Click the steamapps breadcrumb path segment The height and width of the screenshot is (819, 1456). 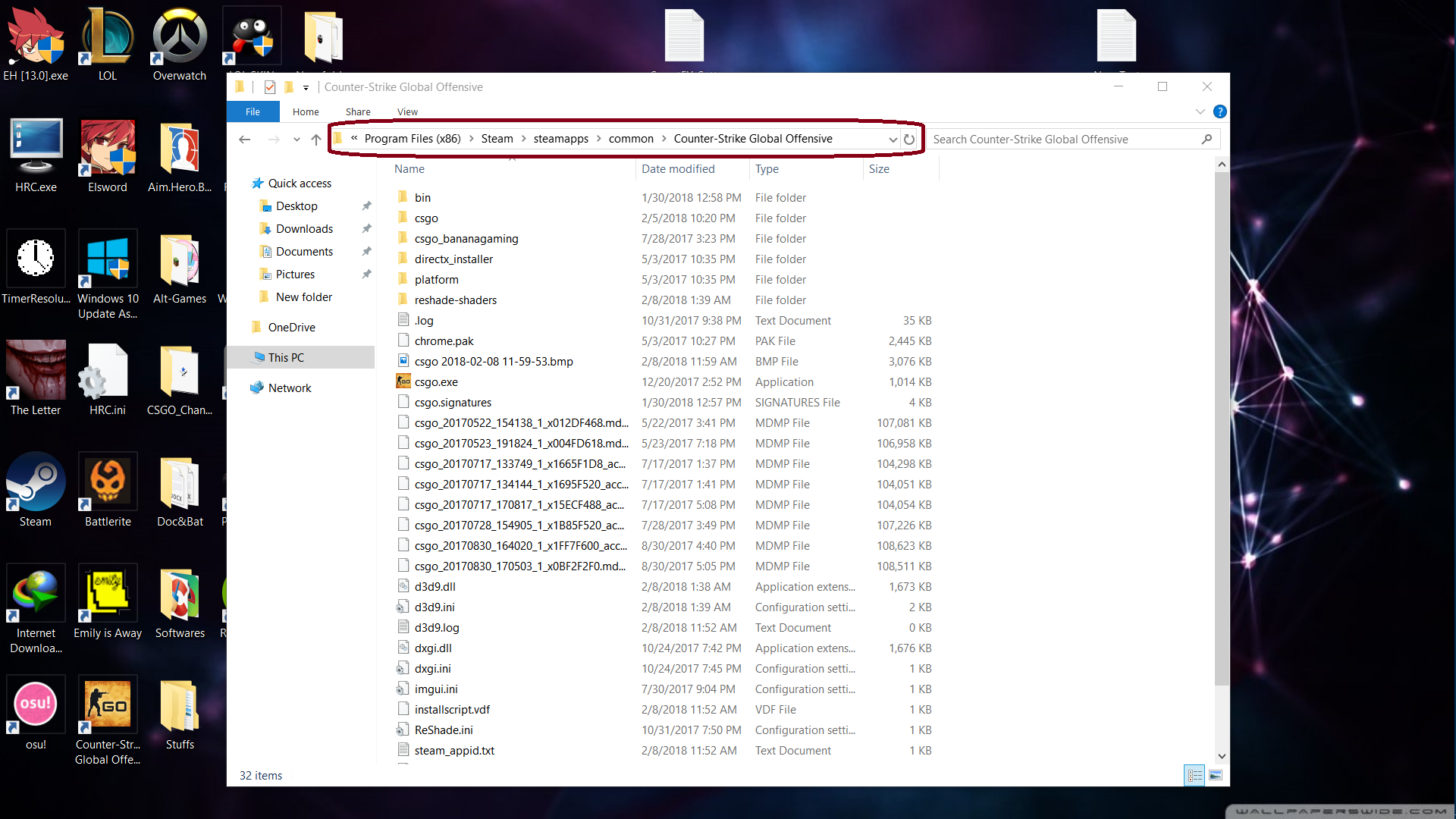(560, 138)
